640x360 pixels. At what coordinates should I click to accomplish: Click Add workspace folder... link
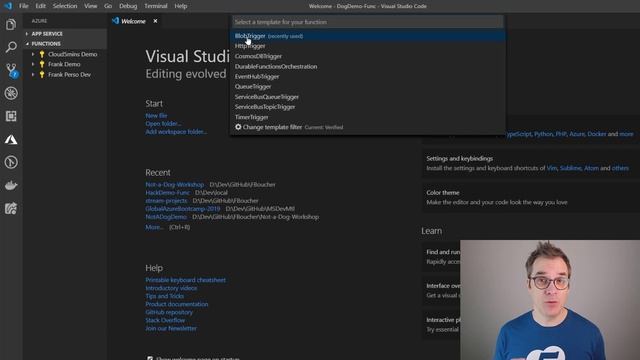pos(176,132)
